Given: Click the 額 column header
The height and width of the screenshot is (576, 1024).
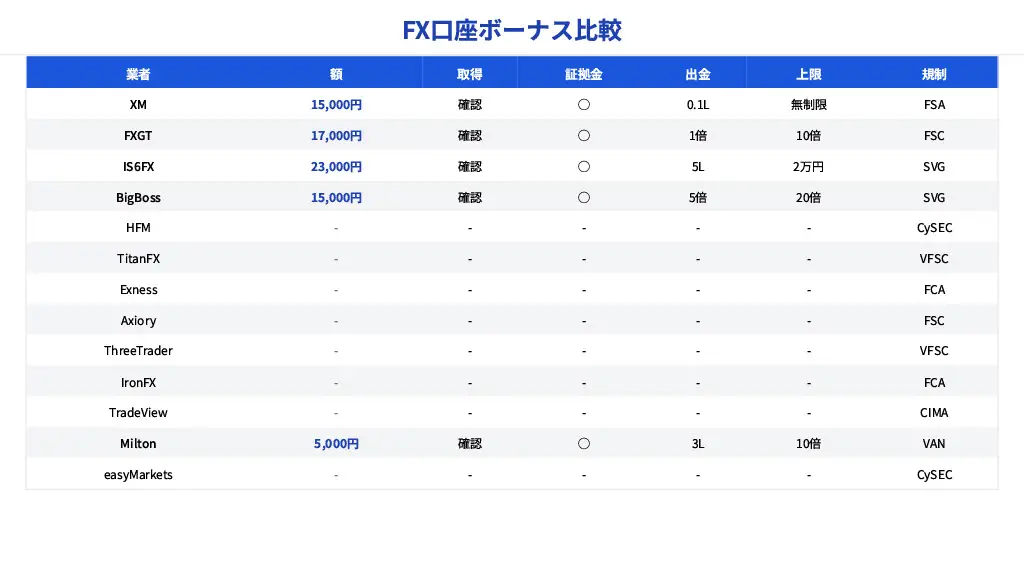Looking at the screenshot, I should [x=336, y=74].
